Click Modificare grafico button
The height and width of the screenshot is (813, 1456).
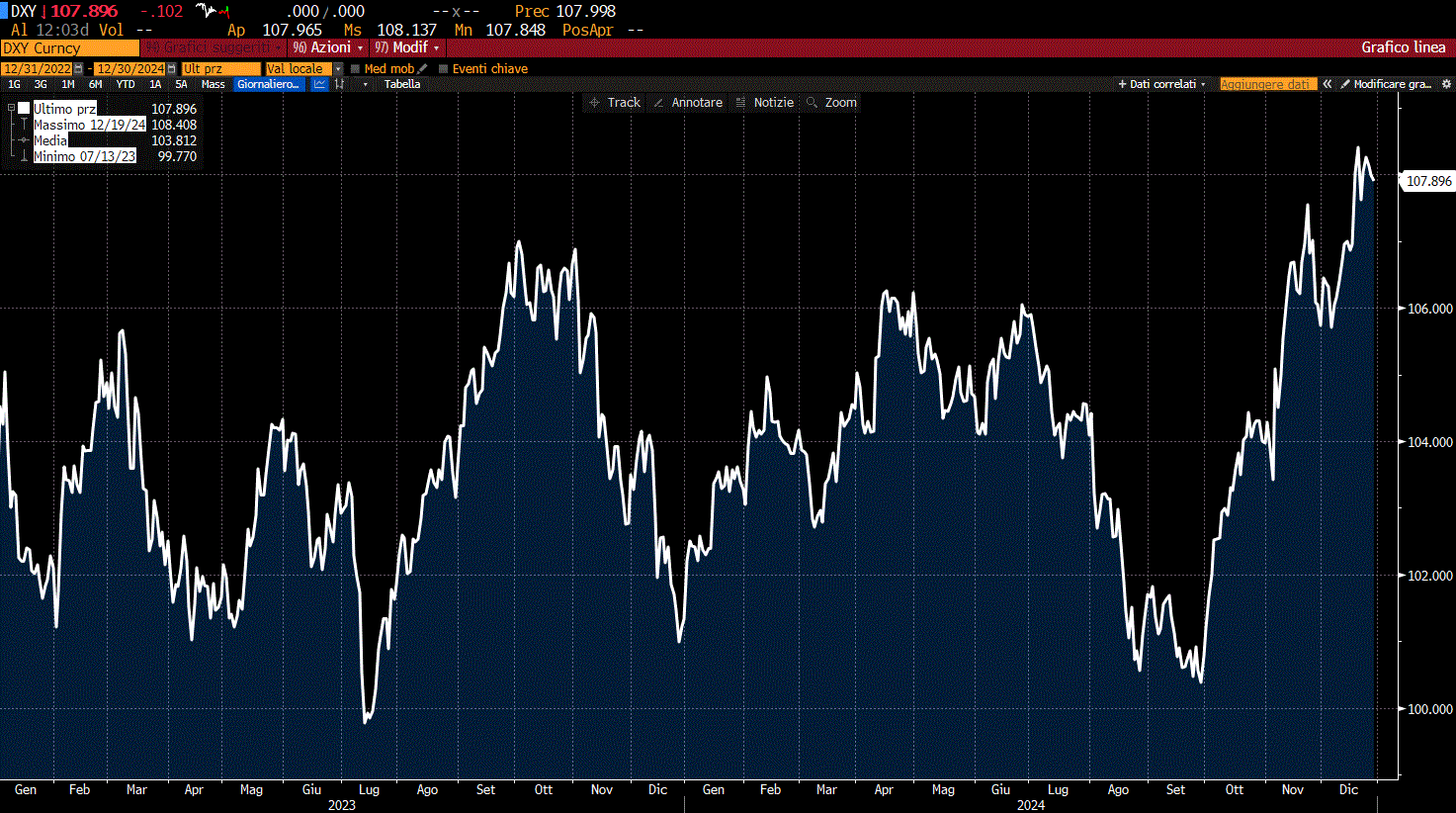(x=1386, y=84)
